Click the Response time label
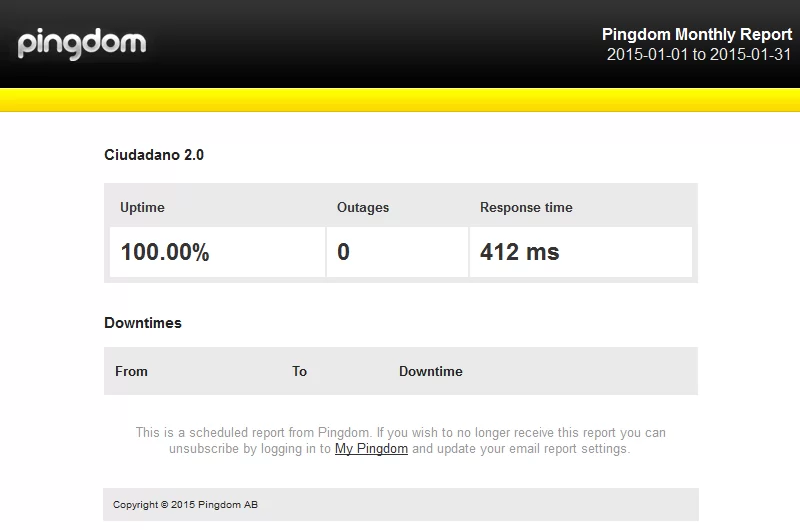The height and width of the screenshot is (530, 800). coord(526,207)
